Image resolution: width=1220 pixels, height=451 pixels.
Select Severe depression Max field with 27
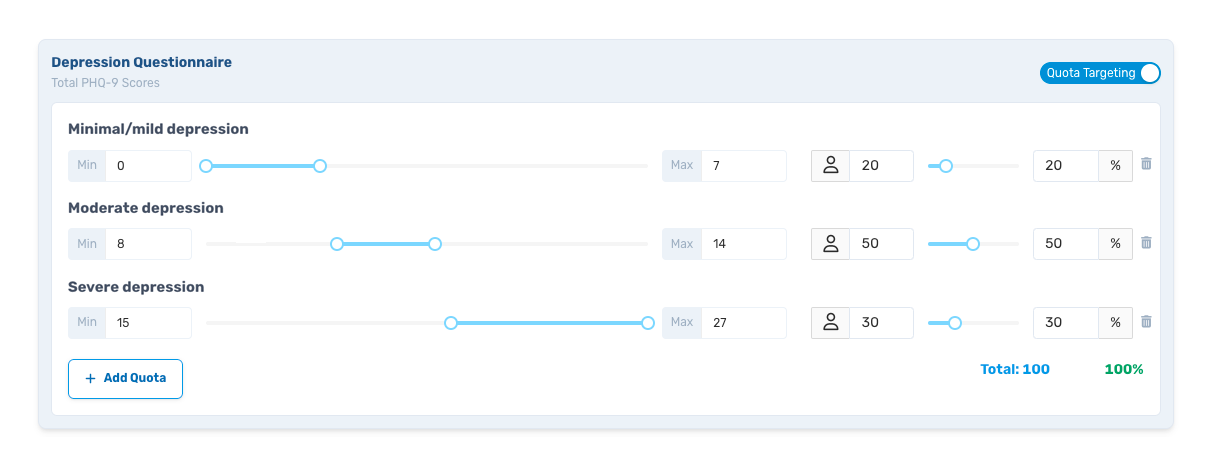[x=743, y=322]
